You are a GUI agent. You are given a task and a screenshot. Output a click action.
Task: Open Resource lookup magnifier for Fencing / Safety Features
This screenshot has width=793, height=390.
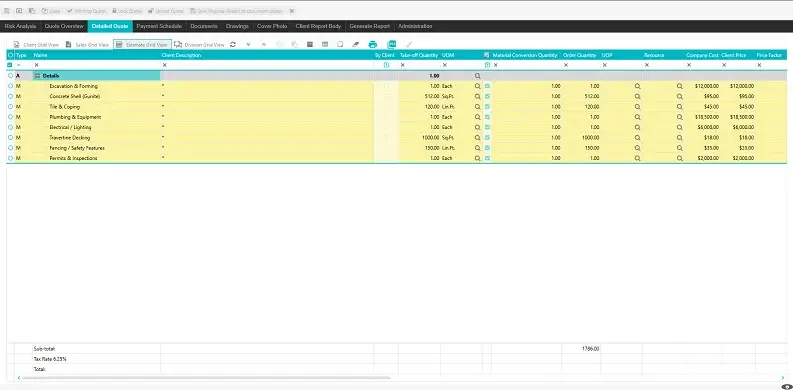click(x=680, y=148)
